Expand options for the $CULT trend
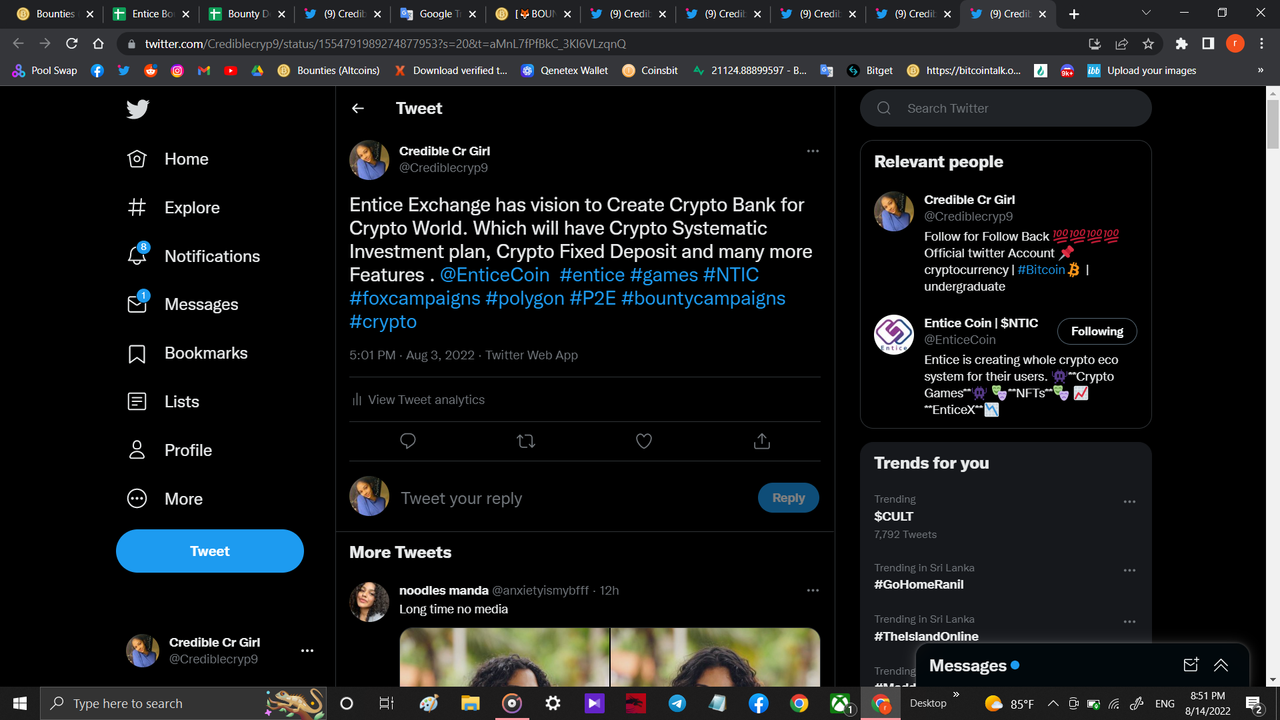The width and height of the screenshot is (1280, 720). (1129, 501)
